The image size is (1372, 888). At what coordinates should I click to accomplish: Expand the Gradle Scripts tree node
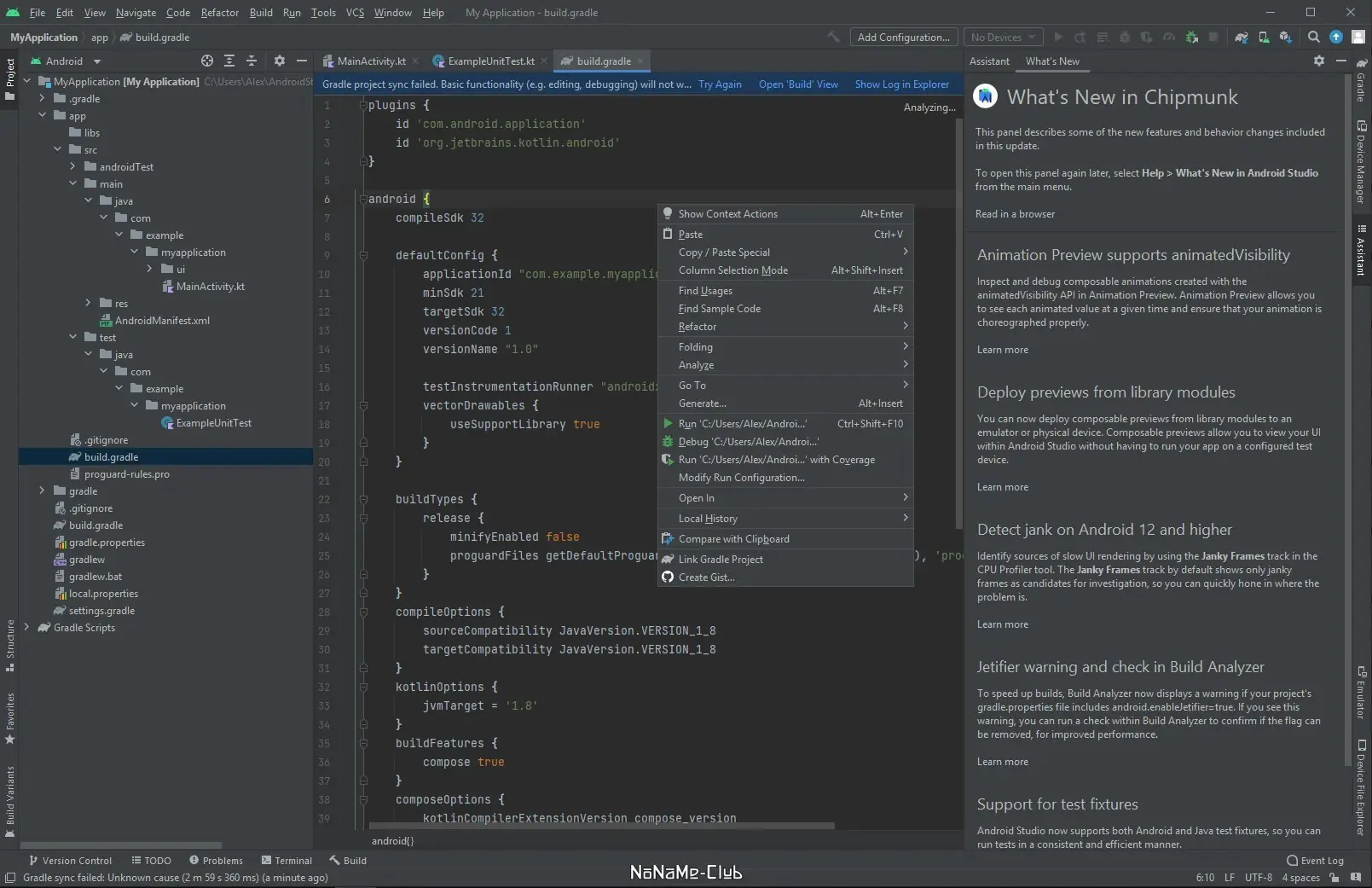(x=26, y=628)
